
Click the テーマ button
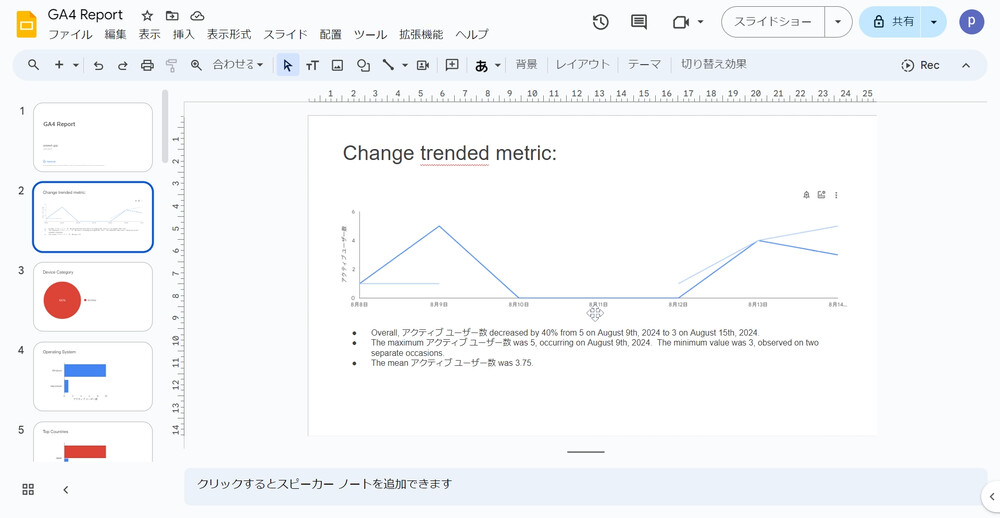(644, 65)
